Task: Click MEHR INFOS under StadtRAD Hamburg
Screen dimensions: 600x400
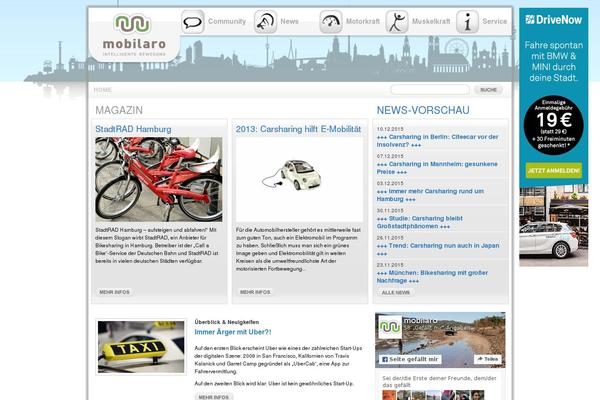Action: click(x=114, y=292)
